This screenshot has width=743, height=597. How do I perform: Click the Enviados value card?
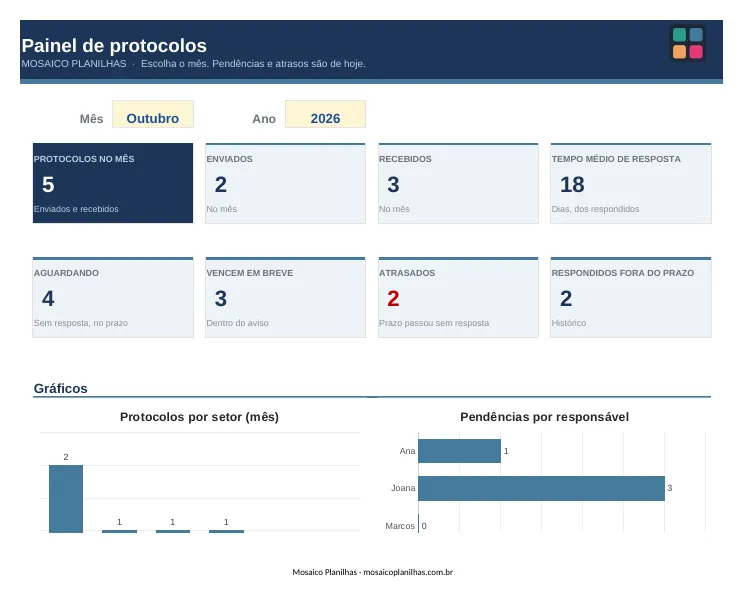point(285,183)
